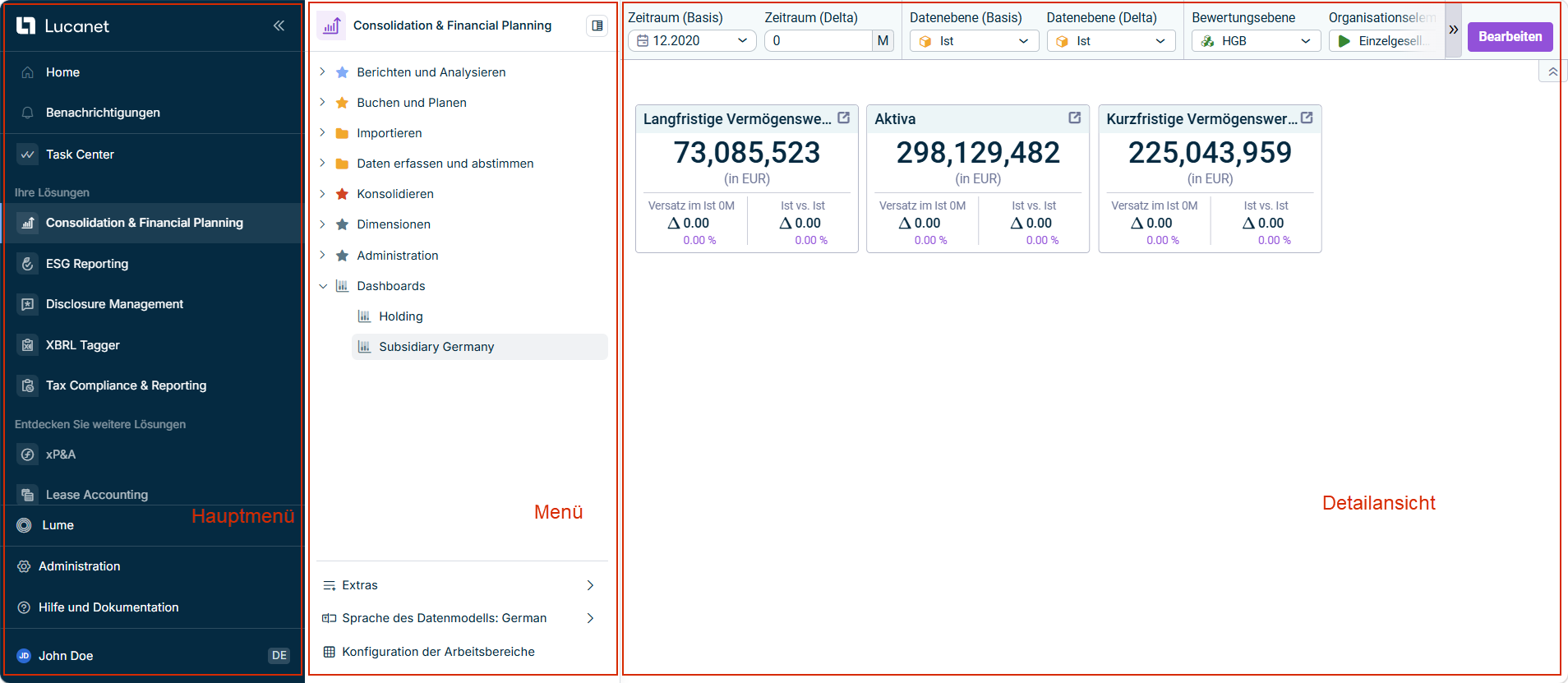
Task: Open the Datenebene (Delta) Ist dropdown
Action: (x=1111, y=40)
